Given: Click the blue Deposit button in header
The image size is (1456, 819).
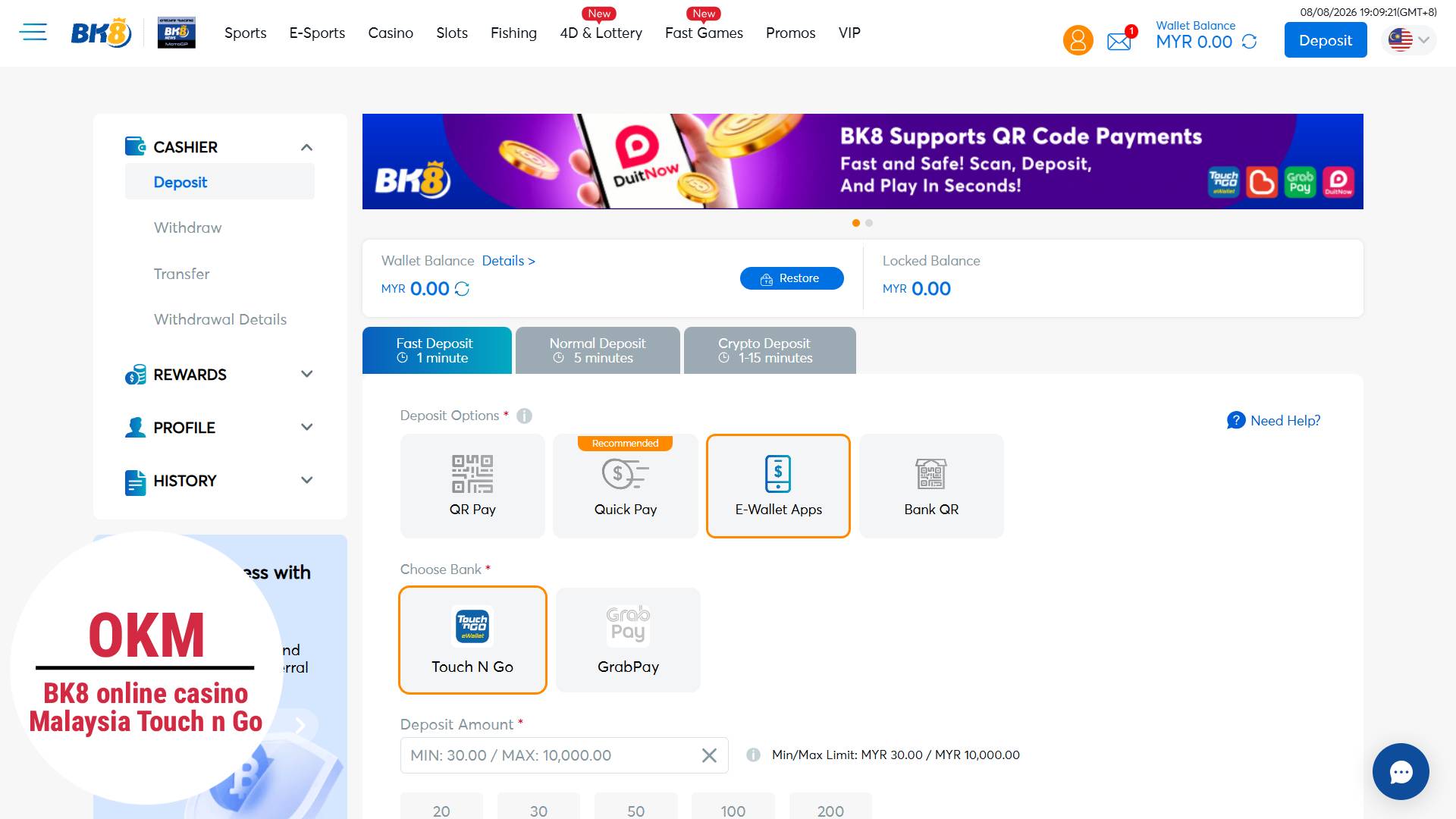Looking at the screenshot, I should [1326, 40].
